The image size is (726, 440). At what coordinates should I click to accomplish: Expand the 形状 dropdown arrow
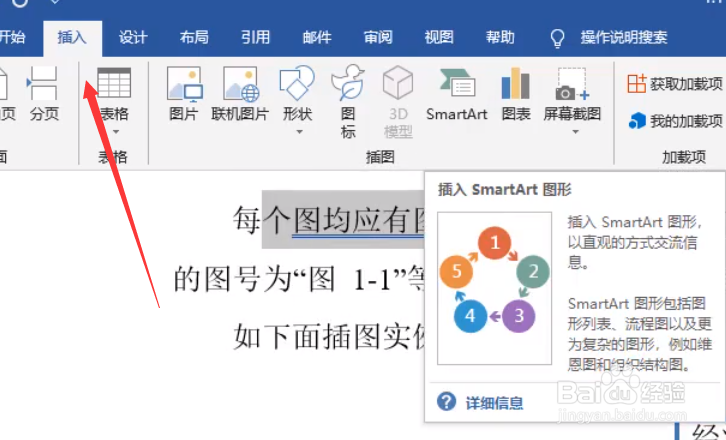pos(300,132)
